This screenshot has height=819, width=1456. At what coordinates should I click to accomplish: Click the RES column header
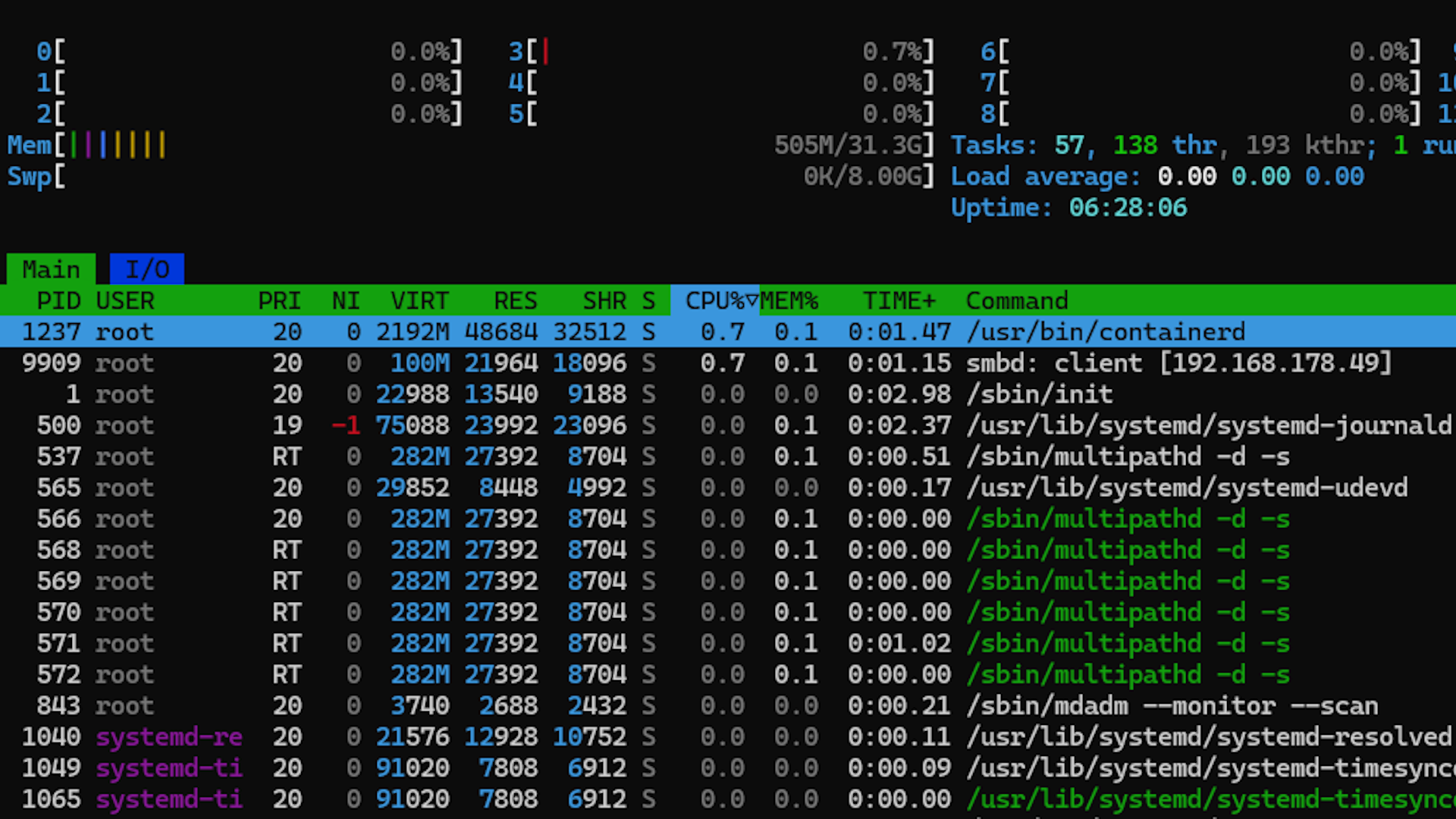515,301
